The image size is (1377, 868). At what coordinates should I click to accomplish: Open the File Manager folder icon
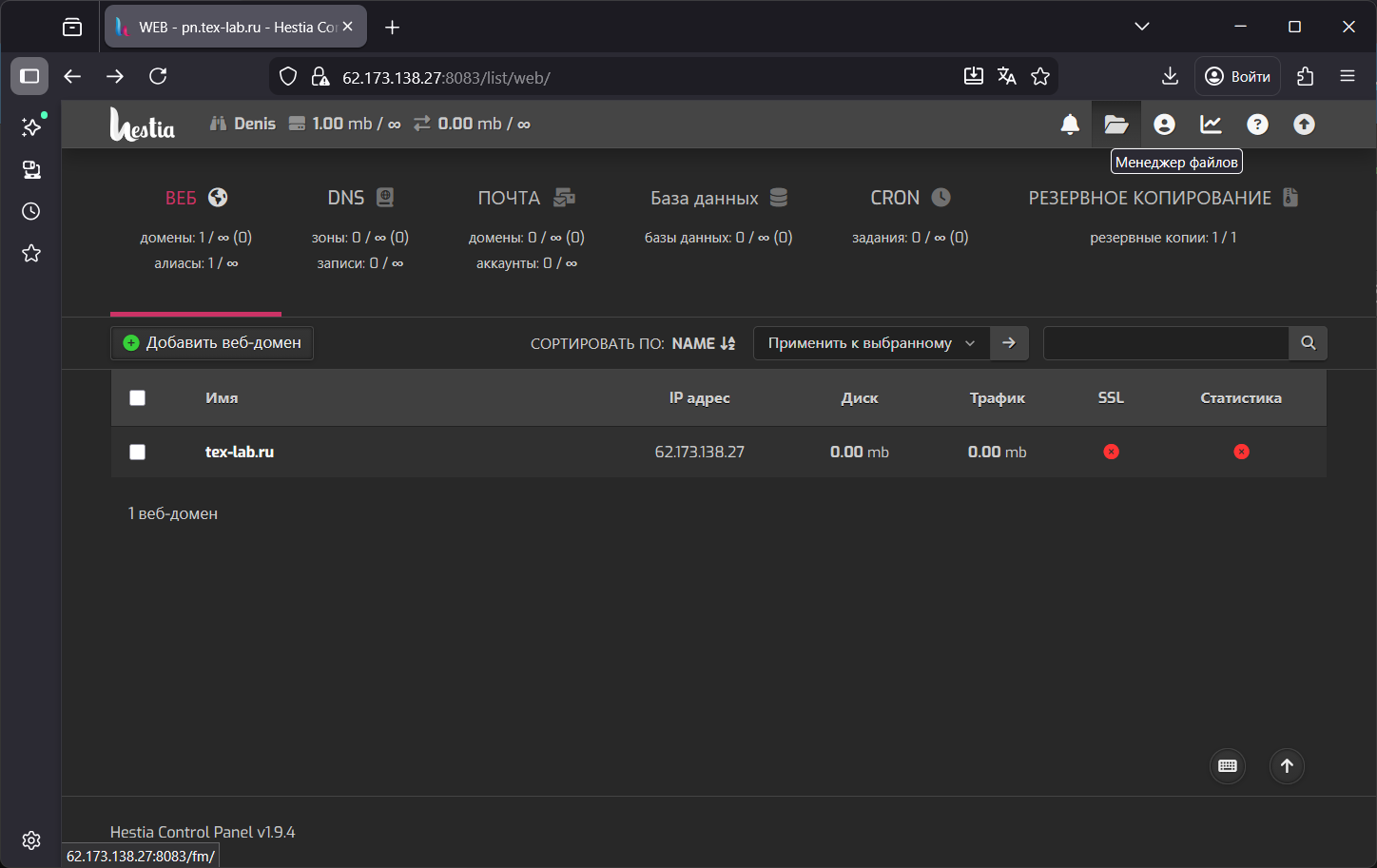tap(1115, 125)
